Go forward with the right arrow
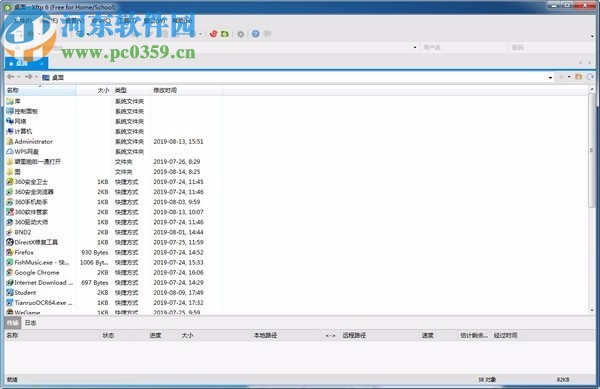 (28, 77)
